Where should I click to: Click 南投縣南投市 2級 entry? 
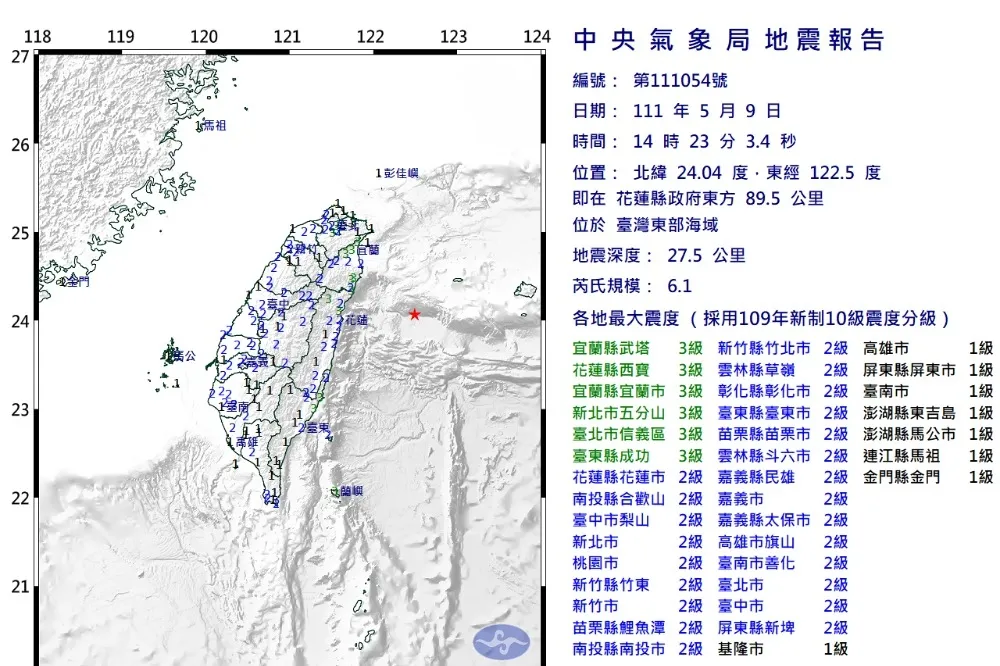(x=637, y=649)
